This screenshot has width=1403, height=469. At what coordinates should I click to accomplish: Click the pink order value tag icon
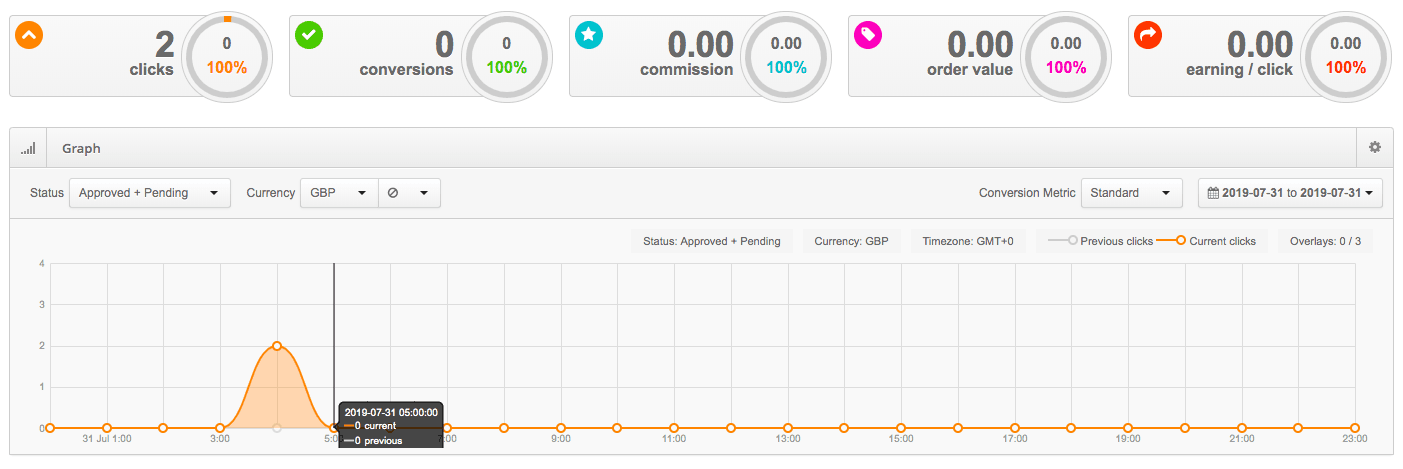point(868,35)
